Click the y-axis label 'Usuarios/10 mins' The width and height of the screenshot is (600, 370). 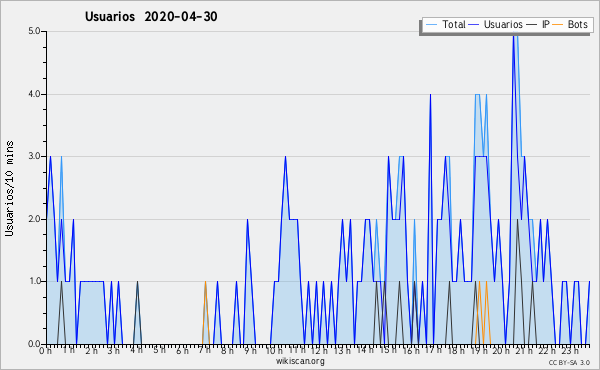click(9, 188)
